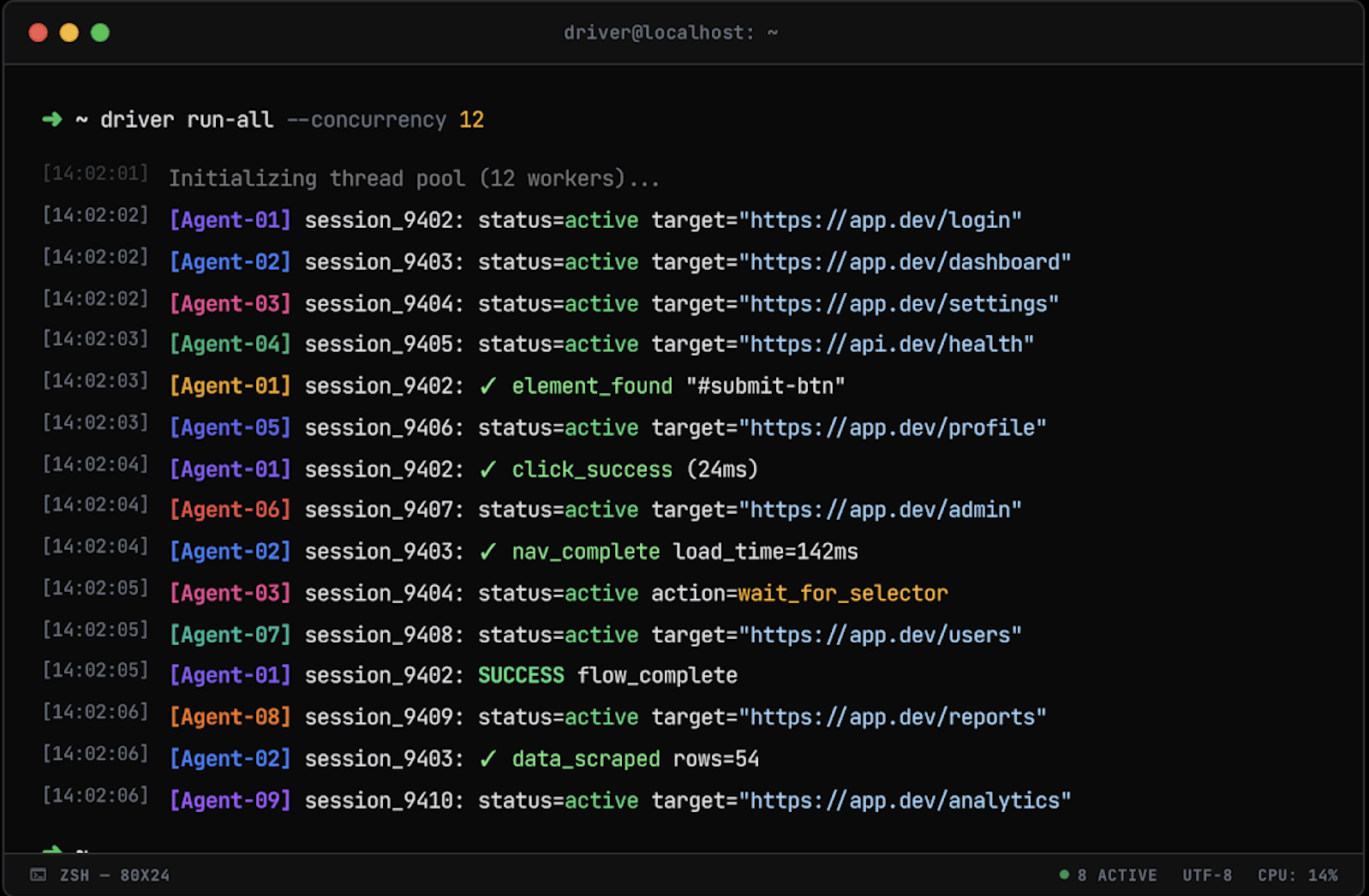Open the https://api.dev/health URL
The width and height of the screenshot is (1369, 896).
pos(886,344)
